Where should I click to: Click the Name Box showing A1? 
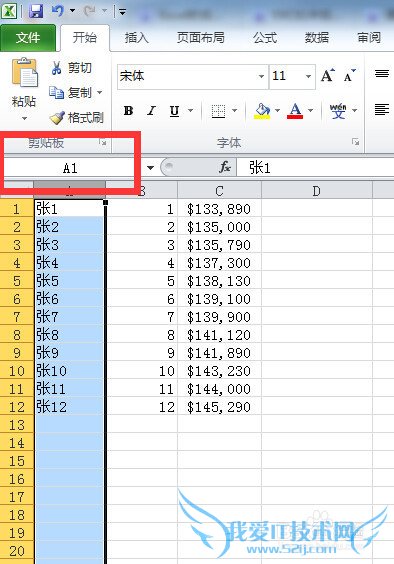(71, 168)
